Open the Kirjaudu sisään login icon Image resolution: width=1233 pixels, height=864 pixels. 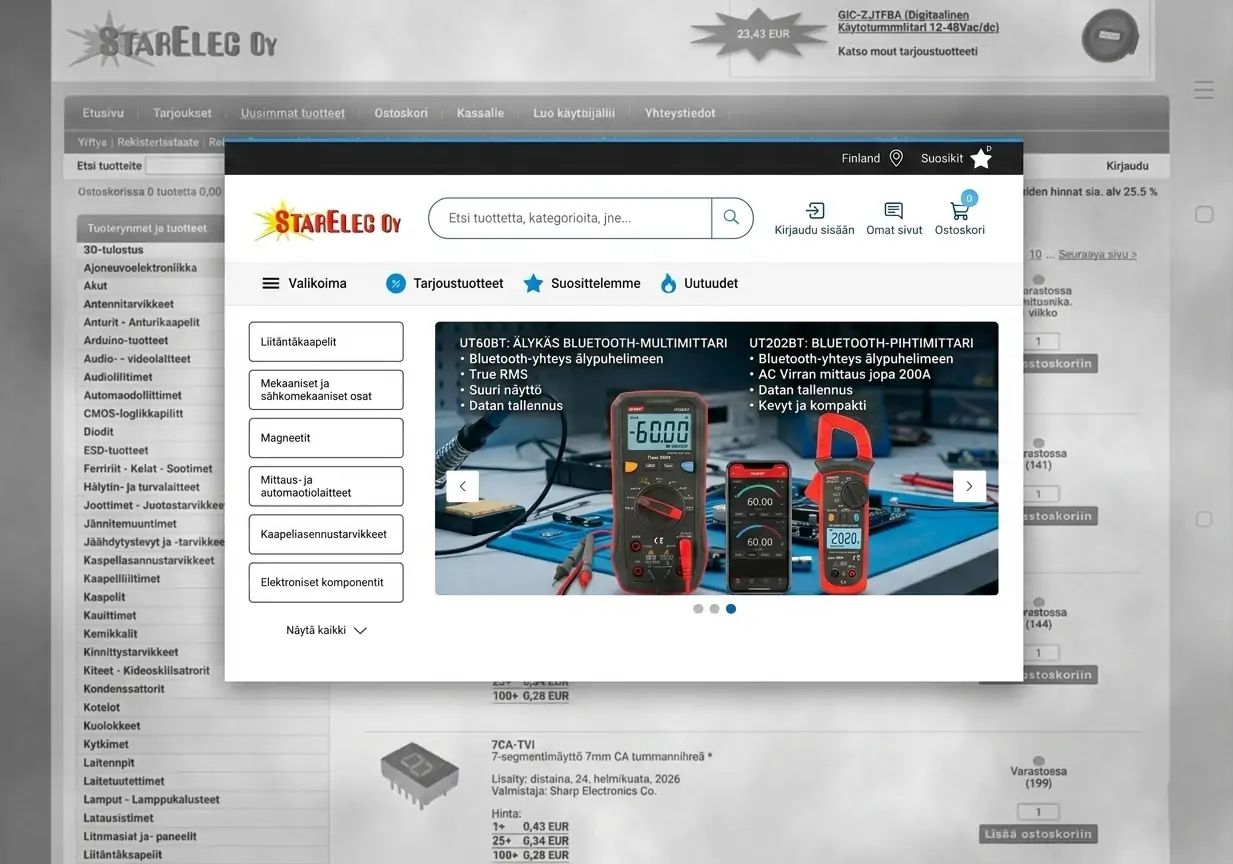tap(815, 211)
